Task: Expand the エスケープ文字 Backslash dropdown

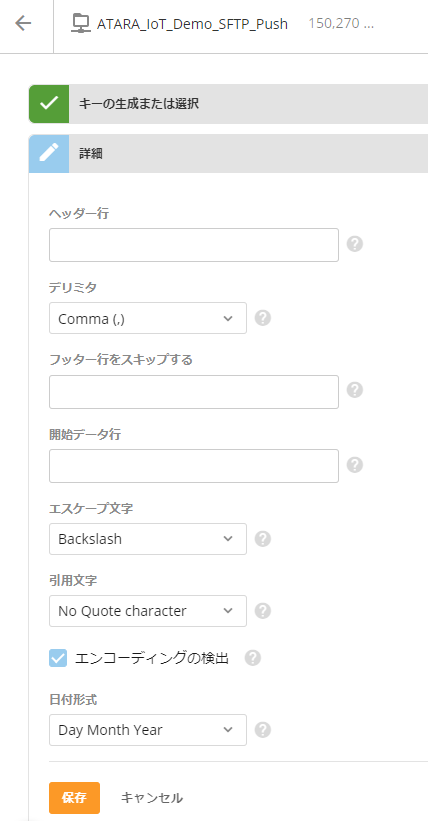Action: click(x=148, y=539)
